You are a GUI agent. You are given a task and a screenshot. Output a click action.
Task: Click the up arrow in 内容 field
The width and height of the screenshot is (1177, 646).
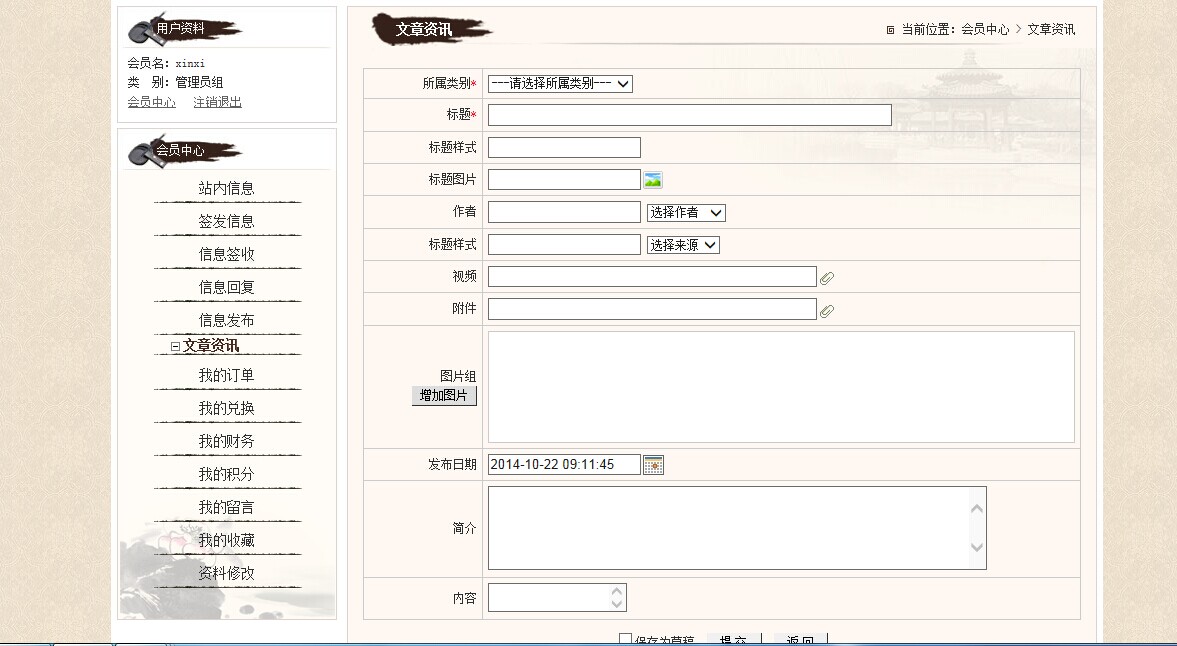click(617, 591)
